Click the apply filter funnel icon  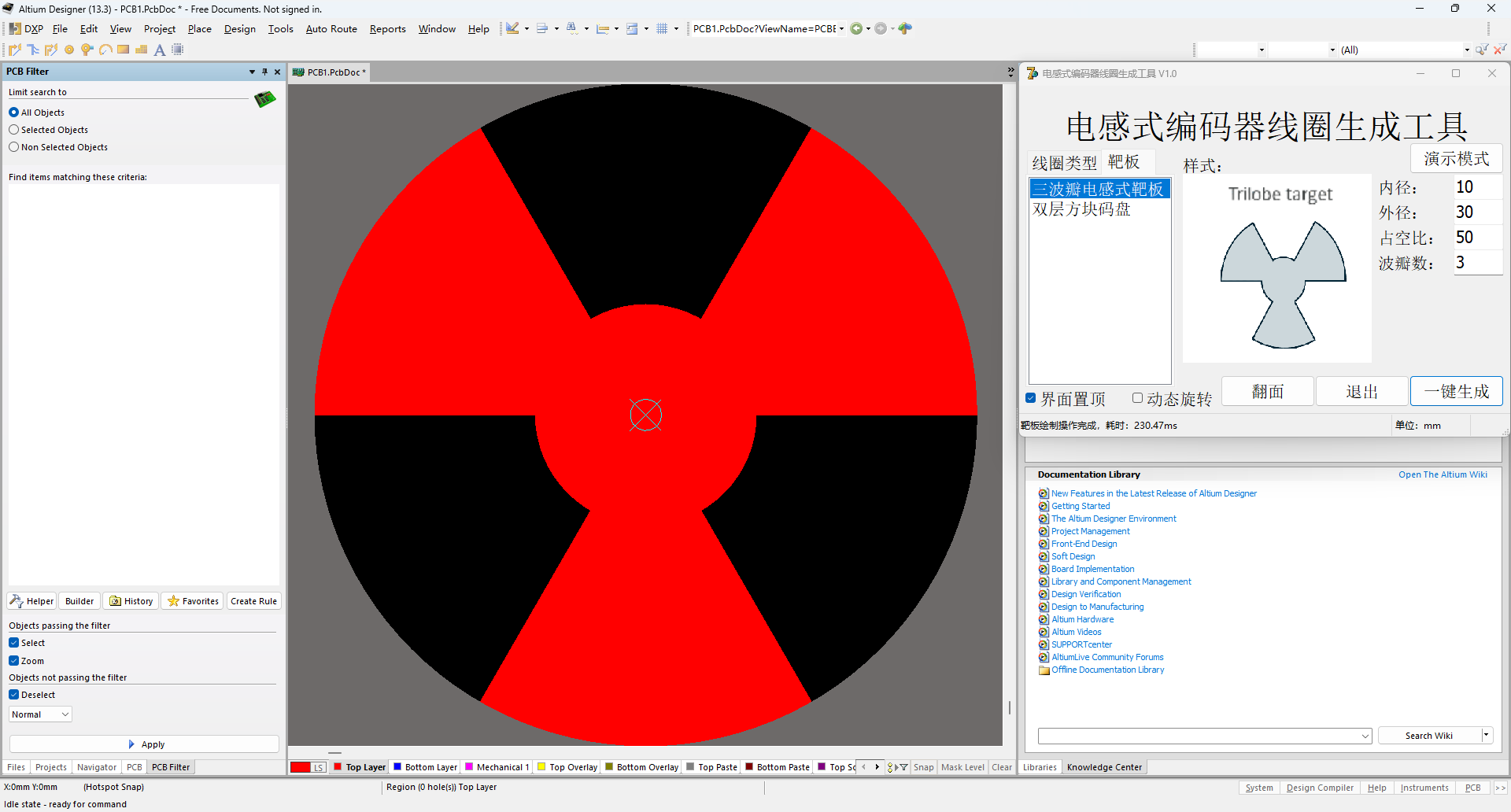pyautogui.click(x=1482, y=50)
